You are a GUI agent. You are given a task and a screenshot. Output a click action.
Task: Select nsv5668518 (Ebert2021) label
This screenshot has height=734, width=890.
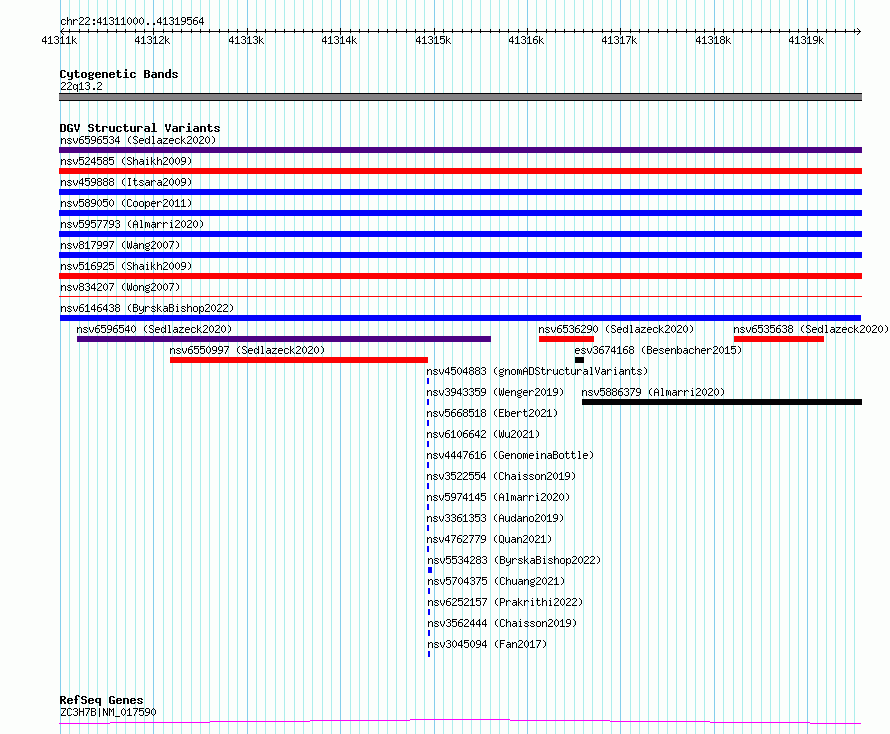point(492,413)
